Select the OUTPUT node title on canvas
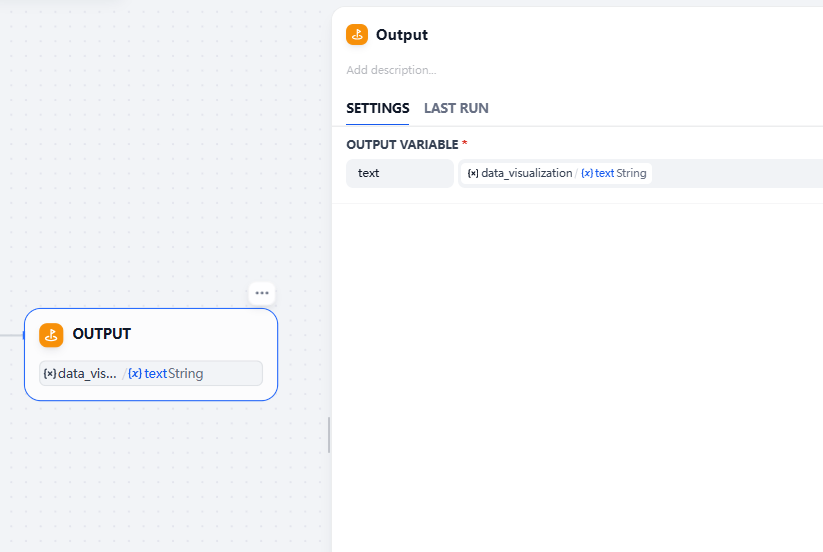 [x=101, y=334]
